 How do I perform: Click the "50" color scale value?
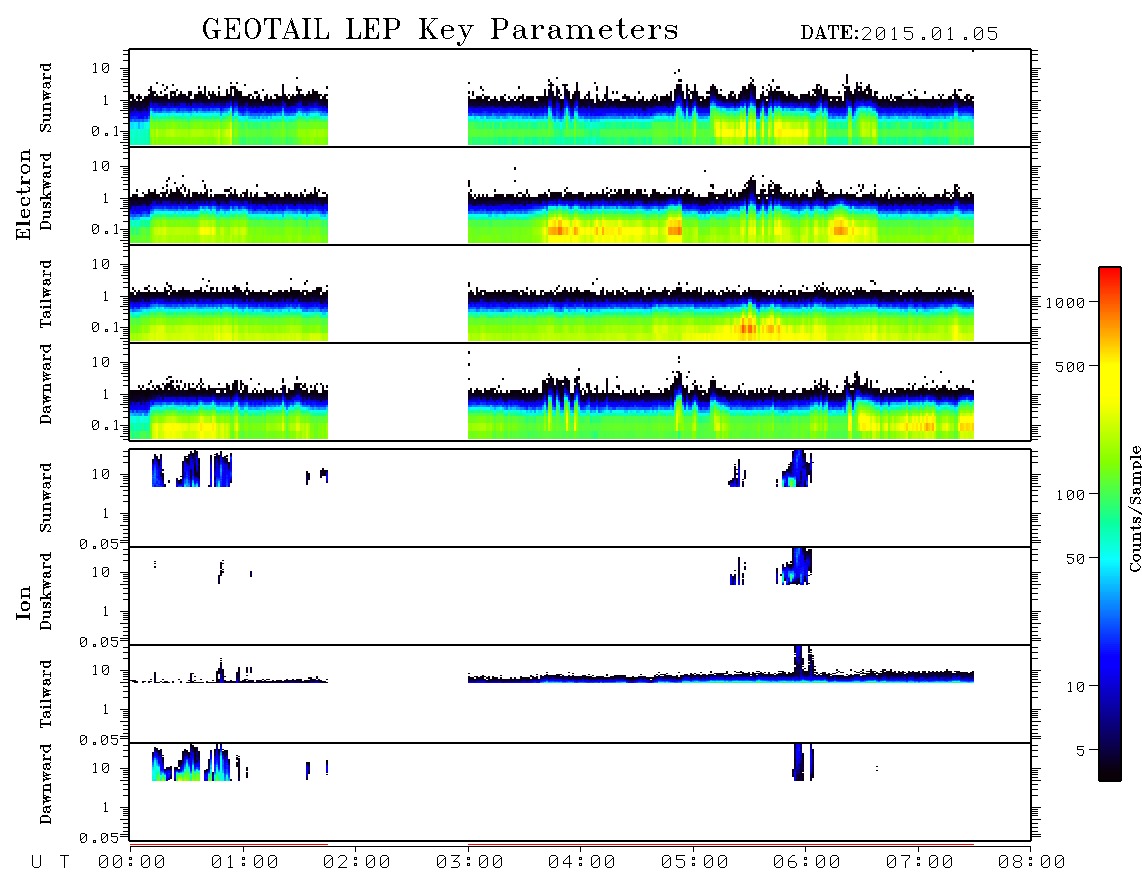click(1075, 559)
